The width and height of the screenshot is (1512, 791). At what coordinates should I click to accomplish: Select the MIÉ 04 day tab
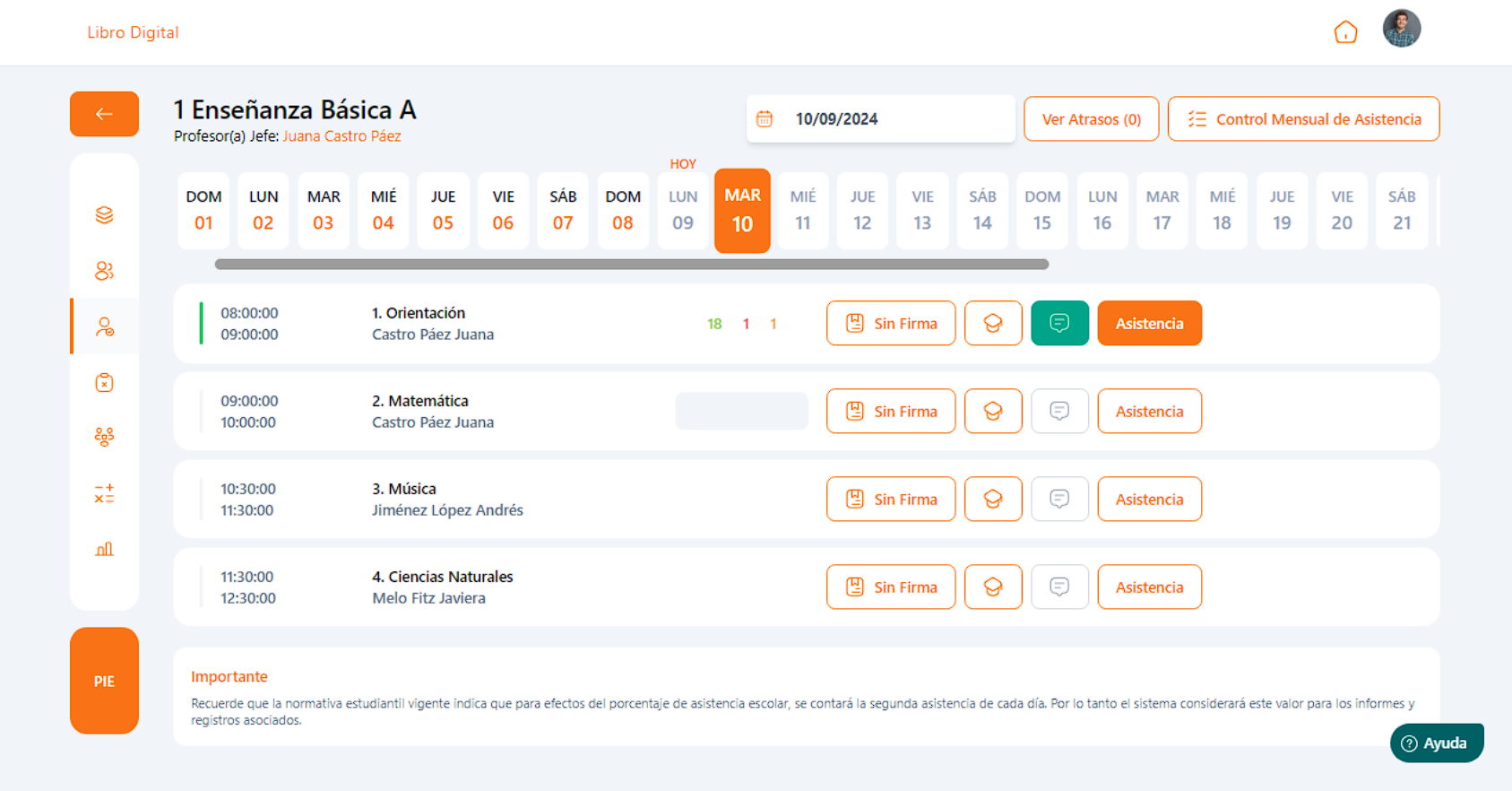pyautogui.click(x=383, y=210)
